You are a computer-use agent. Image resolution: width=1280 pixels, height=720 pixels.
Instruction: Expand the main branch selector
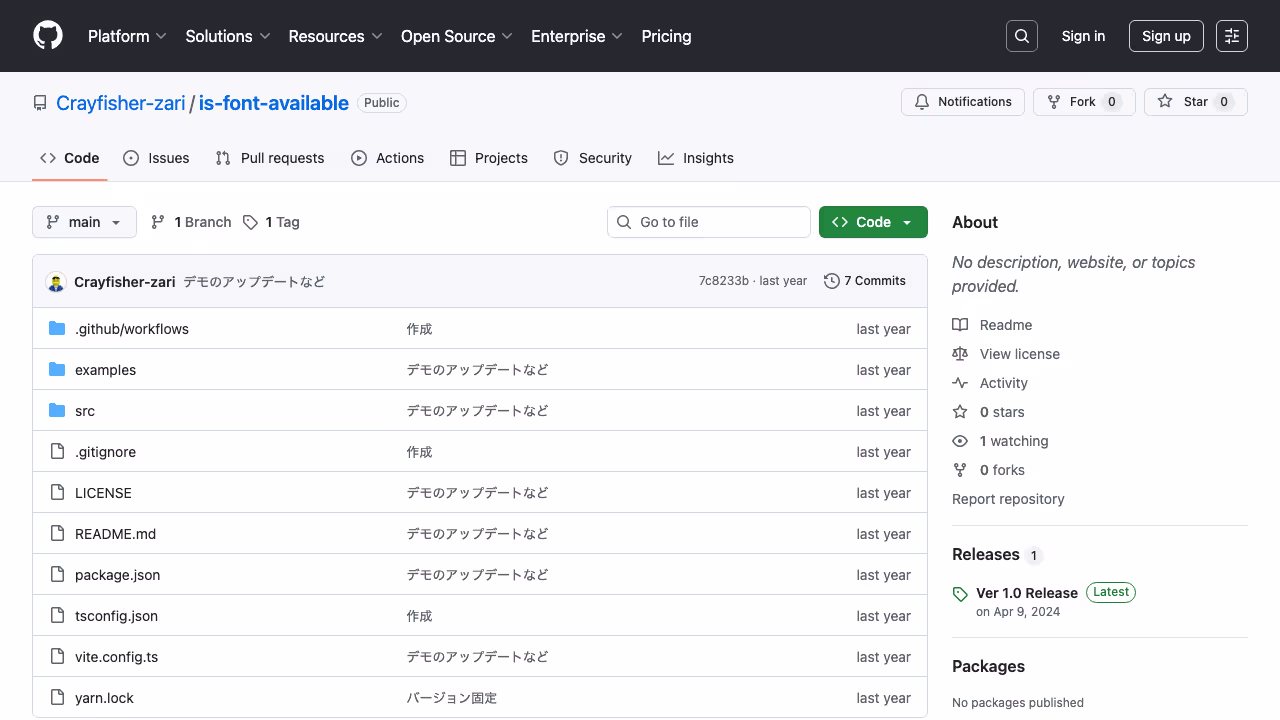[84, 222]
